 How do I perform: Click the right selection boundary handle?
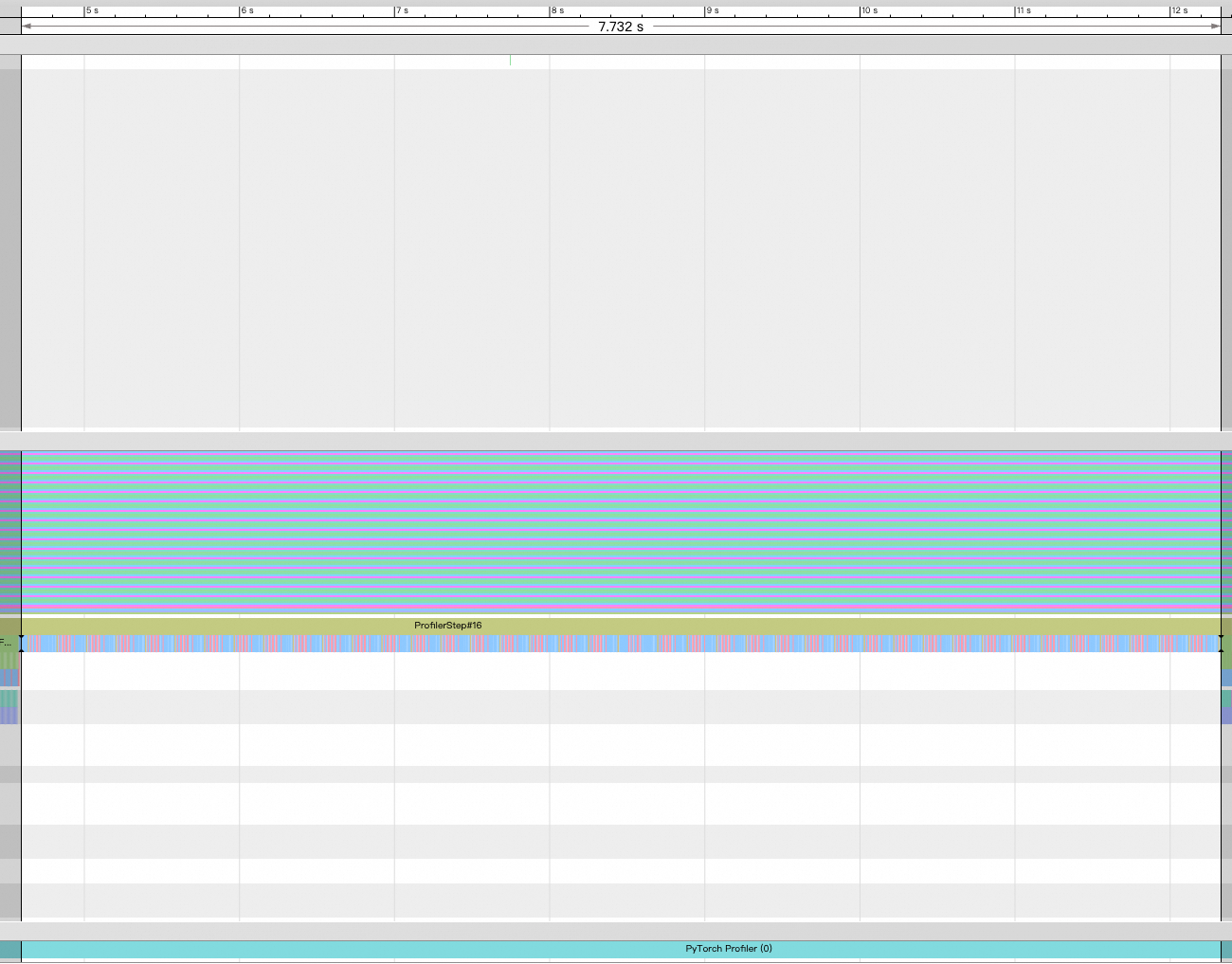(1221, 644)
